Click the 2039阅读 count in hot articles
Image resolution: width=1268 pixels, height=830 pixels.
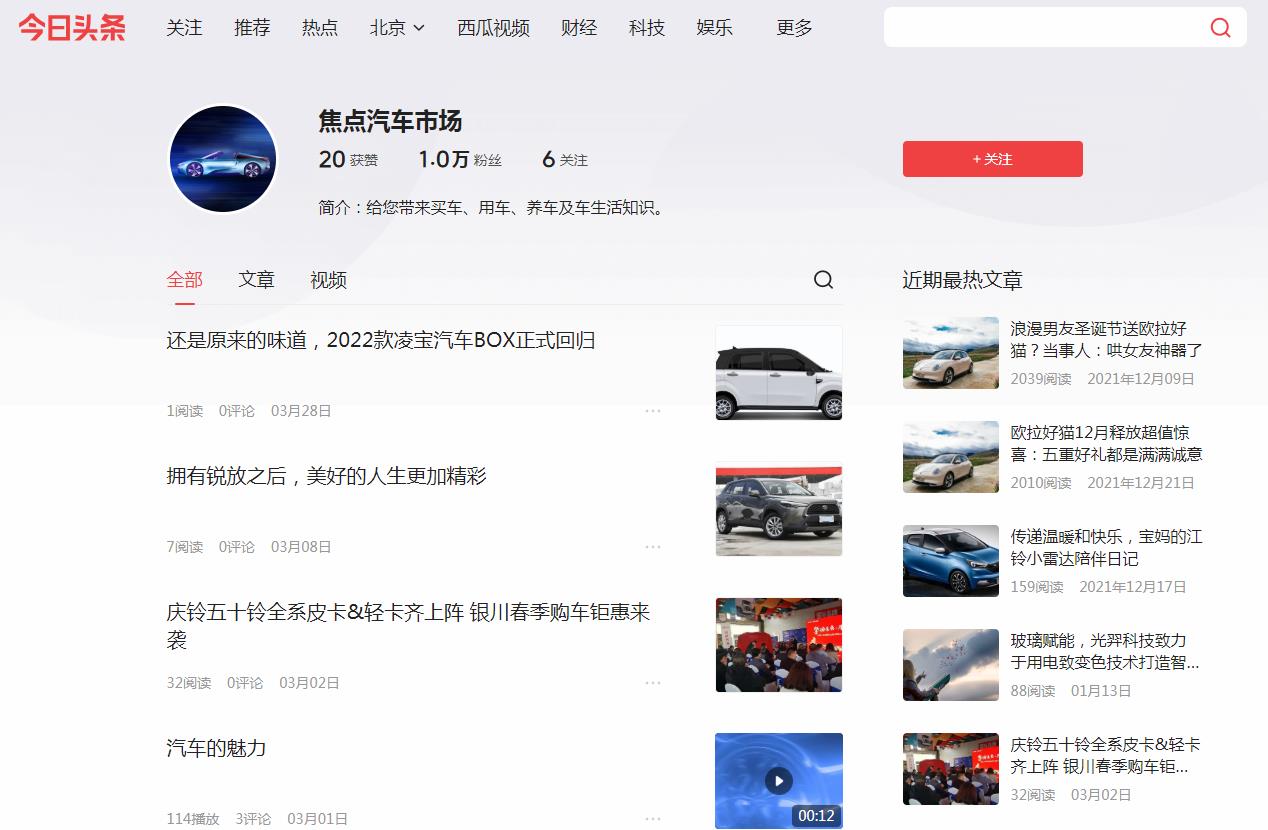[1041, 379]
